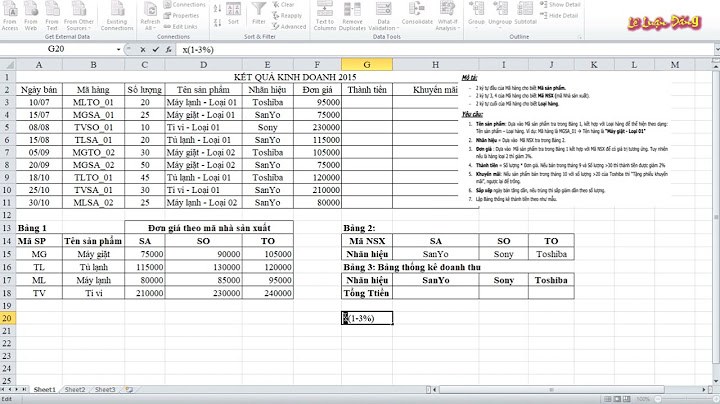Click the Remove Duplicates icon

pyautogui.click(x=352, y=16)
